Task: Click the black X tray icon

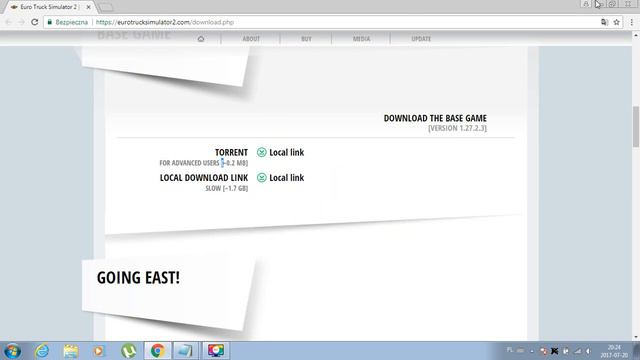Action: [x=554, y=351]
